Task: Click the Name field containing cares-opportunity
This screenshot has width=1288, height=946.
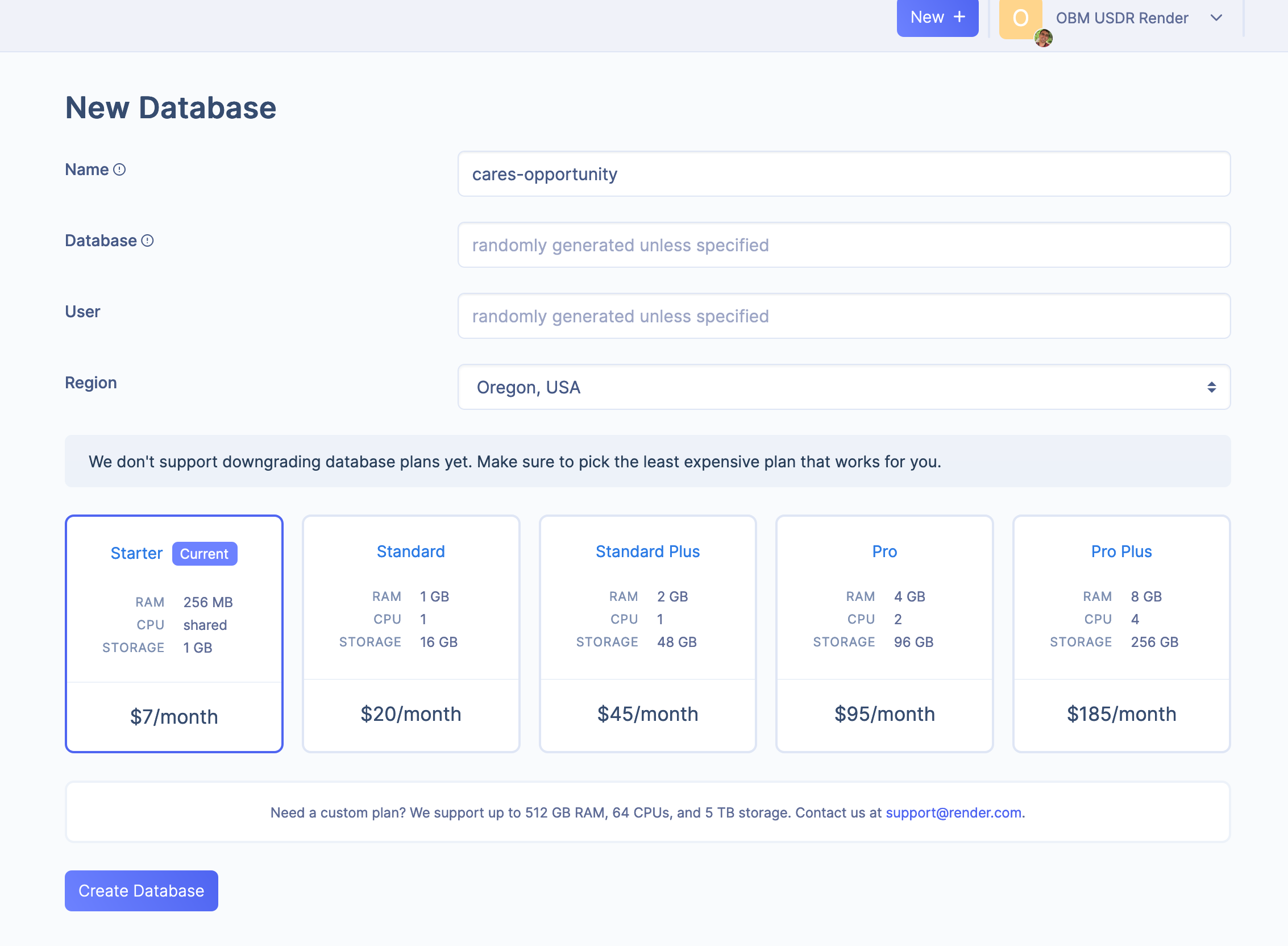Action: coord(843,174)
